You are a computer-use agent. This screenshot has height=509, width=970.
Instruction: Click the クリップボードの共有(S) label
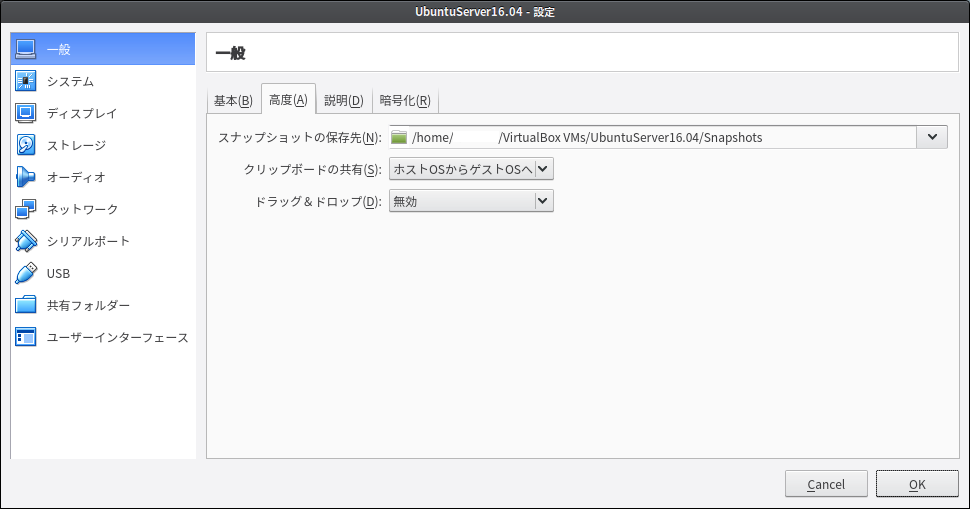(x=312, y=169)
